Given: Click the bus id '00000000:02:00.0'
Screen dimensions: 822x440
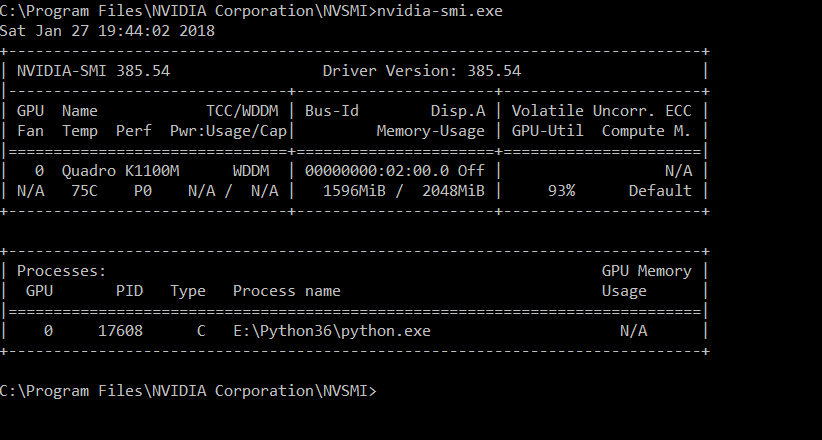Looking at the screenshot, I should (x=377, y=170).
